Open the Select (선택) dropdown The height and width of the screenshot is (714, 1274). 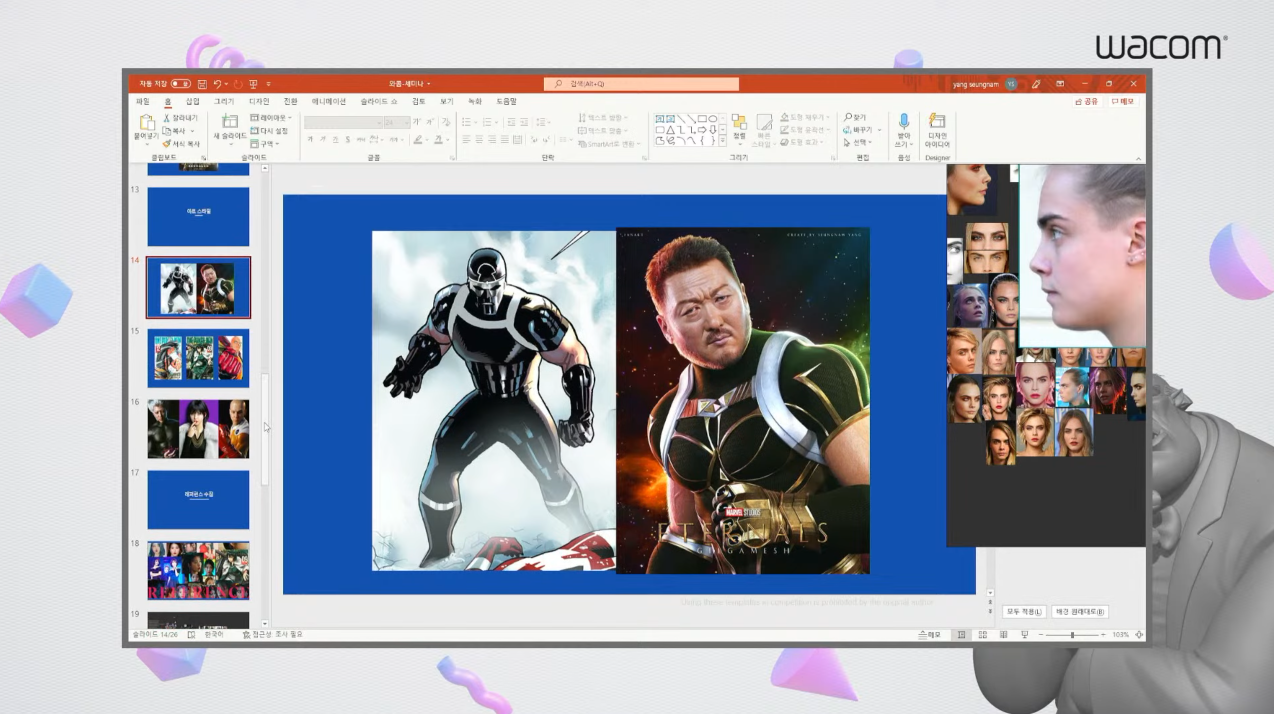click(859, 143)
